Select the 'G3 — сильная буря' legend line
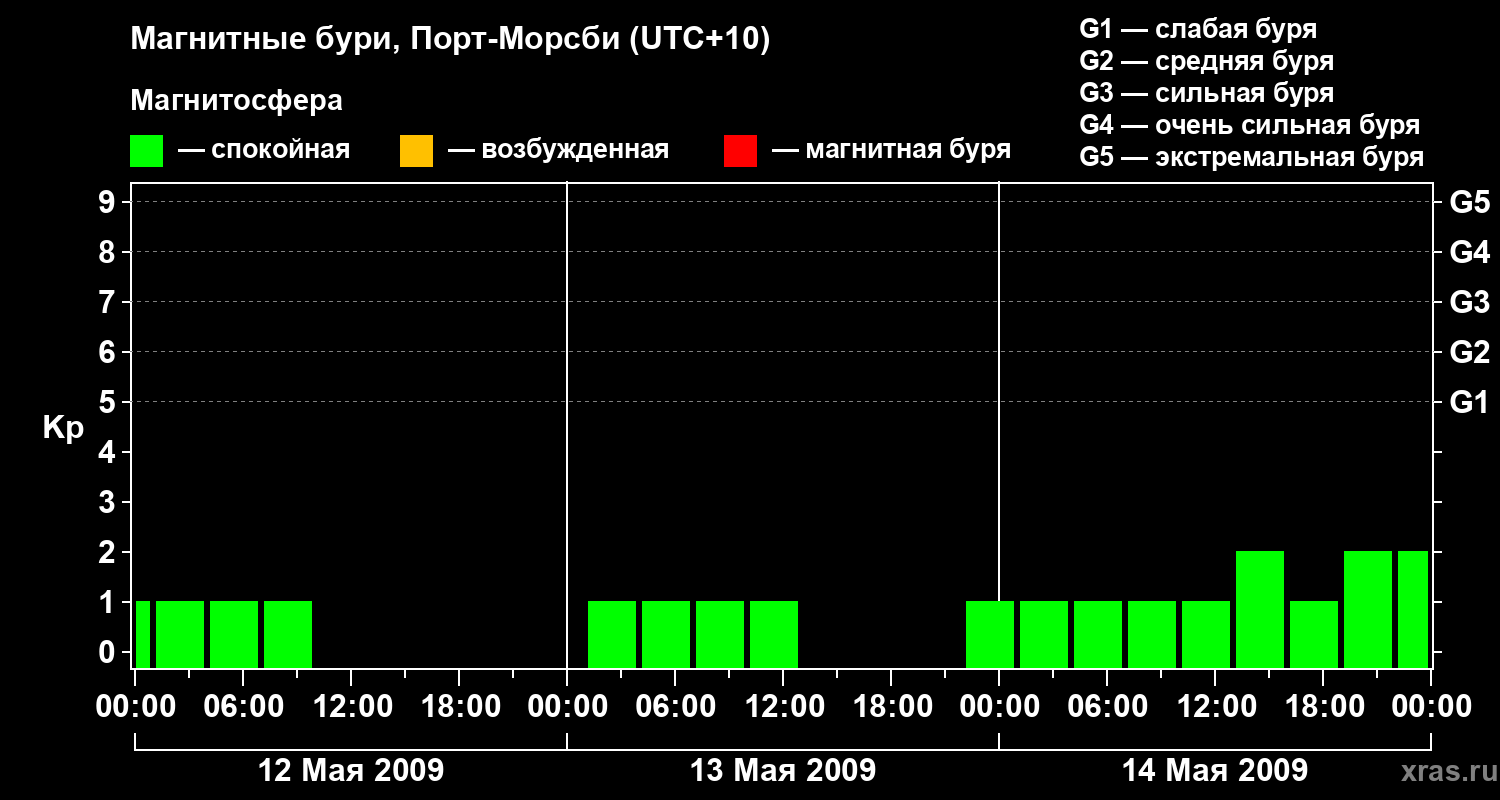 (1207, 93)
